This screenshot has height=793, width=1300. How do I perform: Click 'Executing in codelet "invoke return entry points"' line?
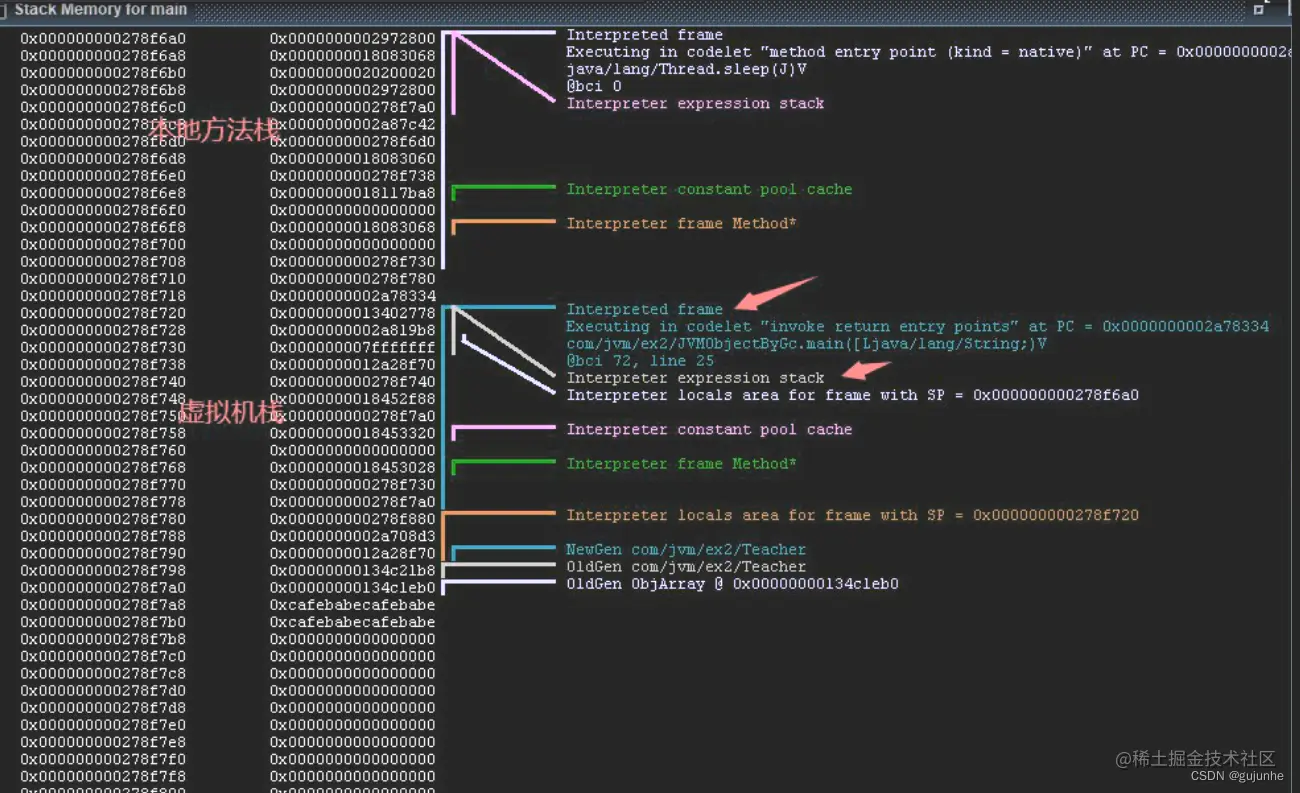click(x=917, y=326)
